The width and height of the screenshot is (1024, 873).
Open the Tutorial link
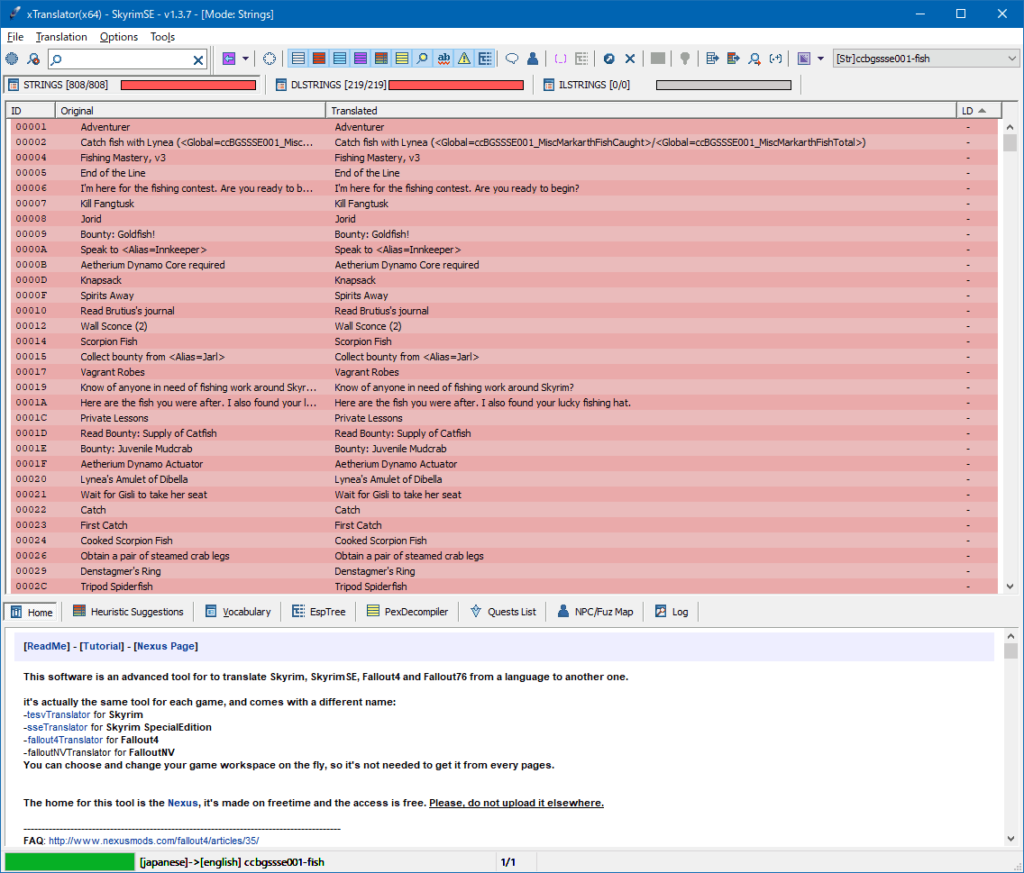pos(102,646)
